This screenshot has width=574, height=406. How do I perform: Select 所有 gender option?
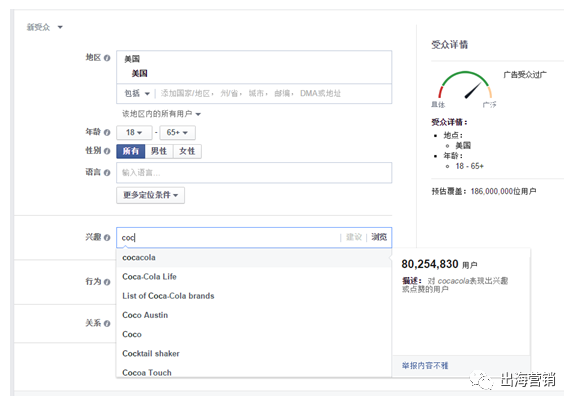click(131, 151)
